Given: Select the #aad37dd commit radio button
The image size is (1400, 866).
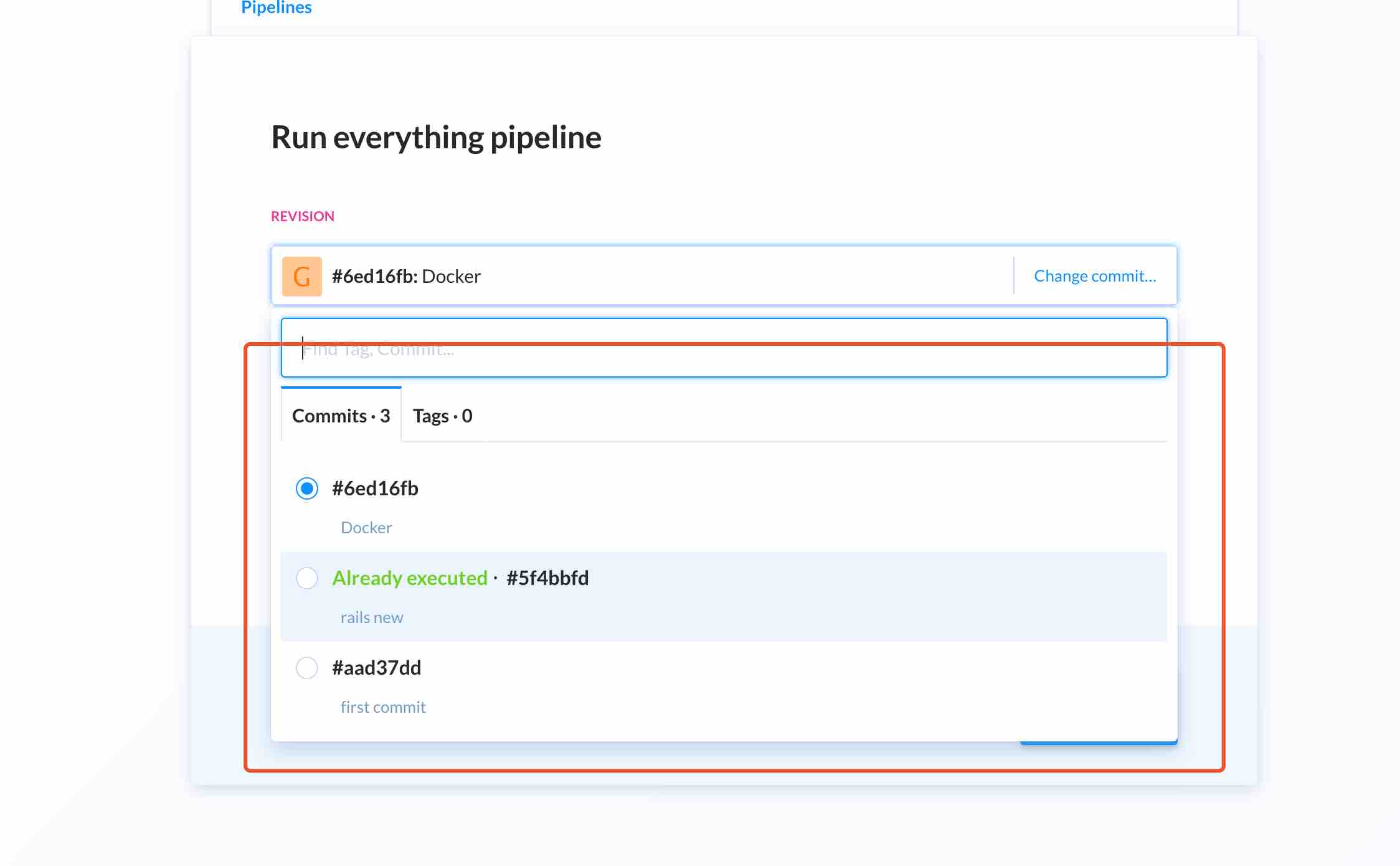Looking at the screenshot, I should coord(306,668).
